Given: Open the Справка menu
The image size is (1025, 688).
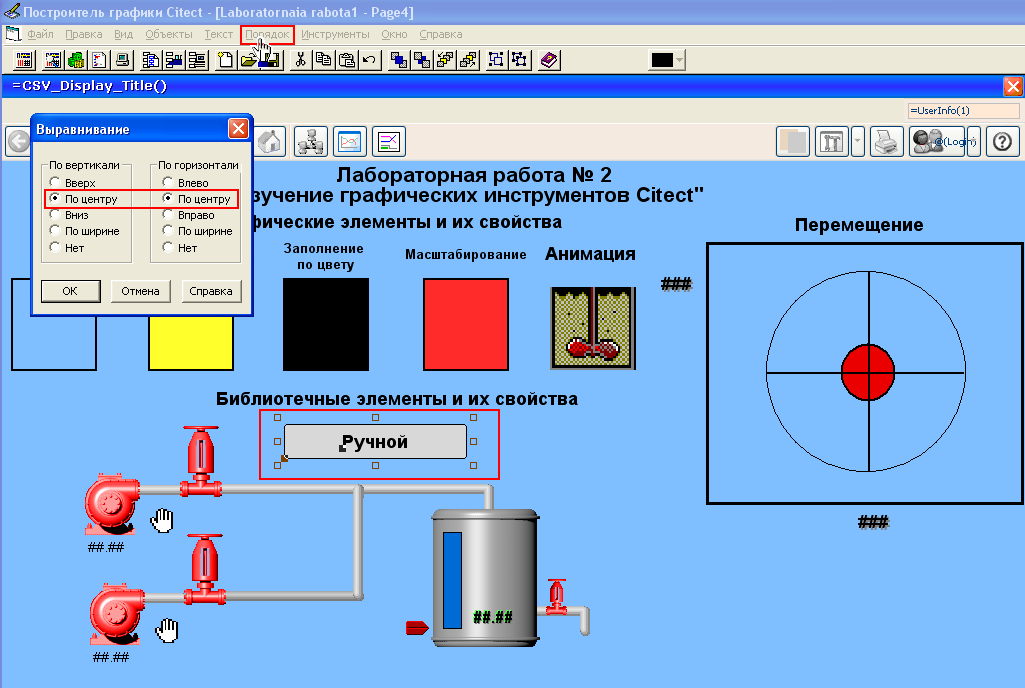Looking at the screenshot, I should click(x=441, y=34).
